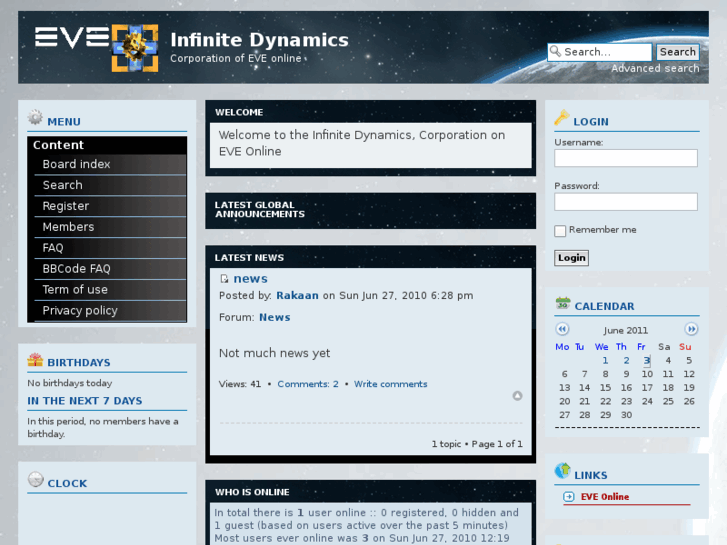The height and width of the screenshot is (545, 727).
Task: Click the Welcome block heading
Action: (x=239, y=112)
